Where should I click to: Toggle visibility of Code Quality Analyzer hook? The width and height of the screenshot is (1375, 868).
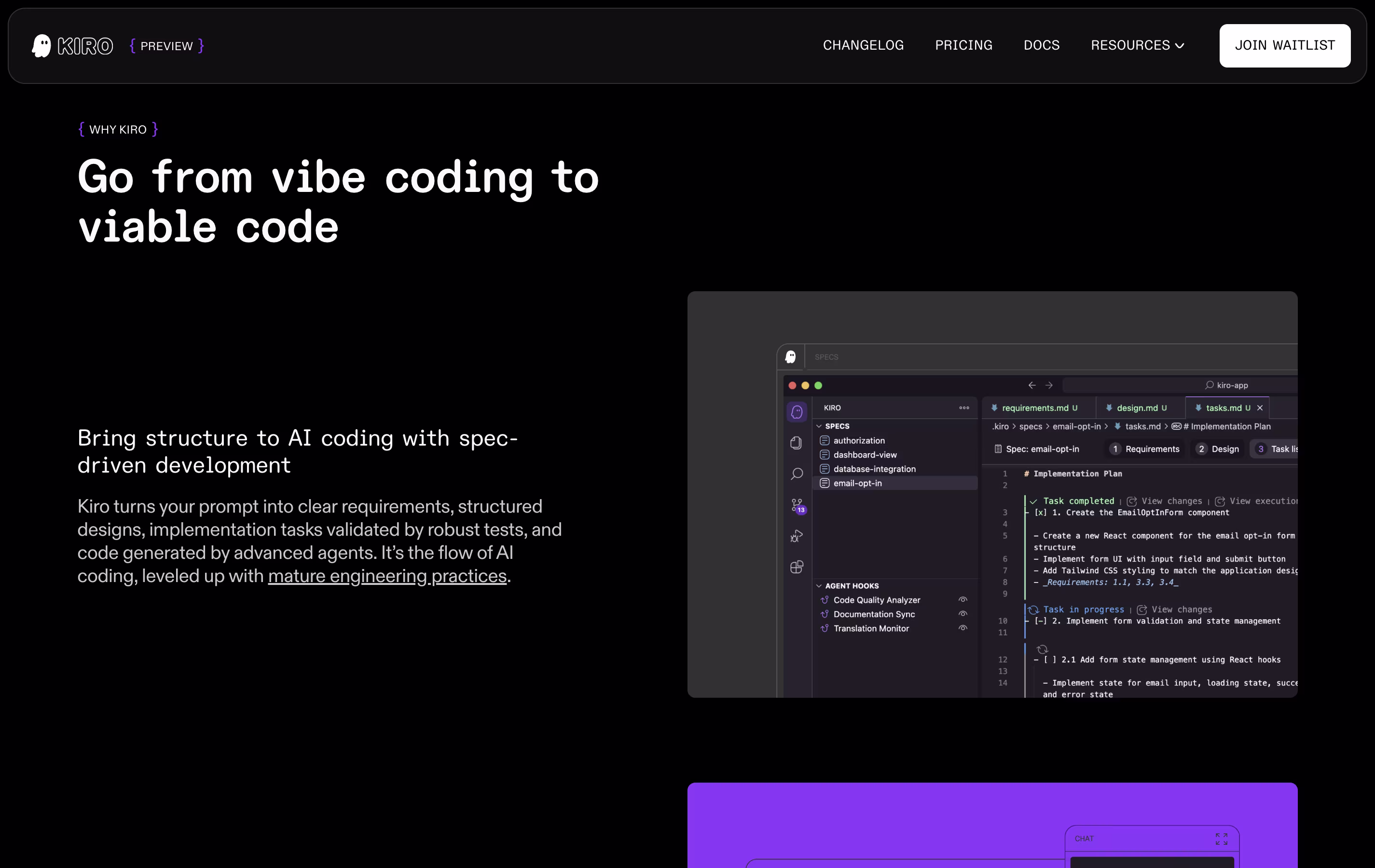pyautogui.click(x=962, y=600)
